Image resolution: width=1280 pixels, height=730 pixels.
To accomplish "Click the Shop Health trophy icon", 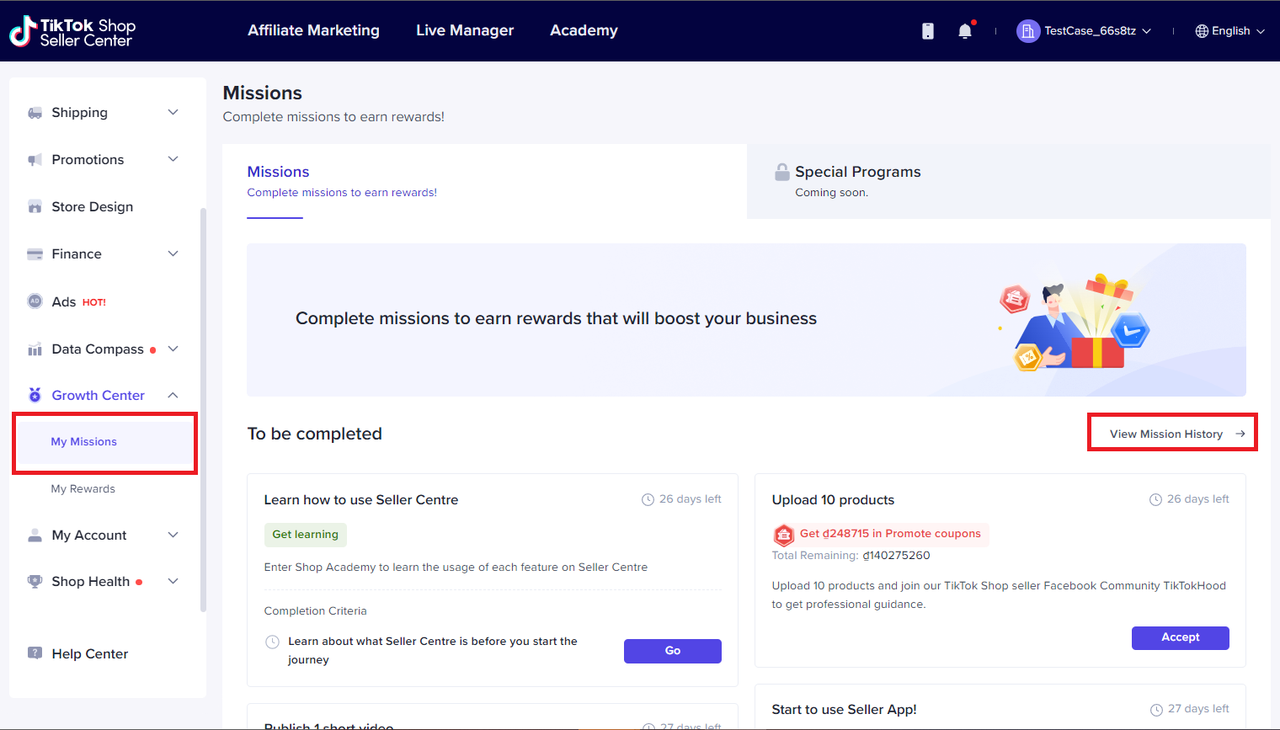I will click(35, 581).
